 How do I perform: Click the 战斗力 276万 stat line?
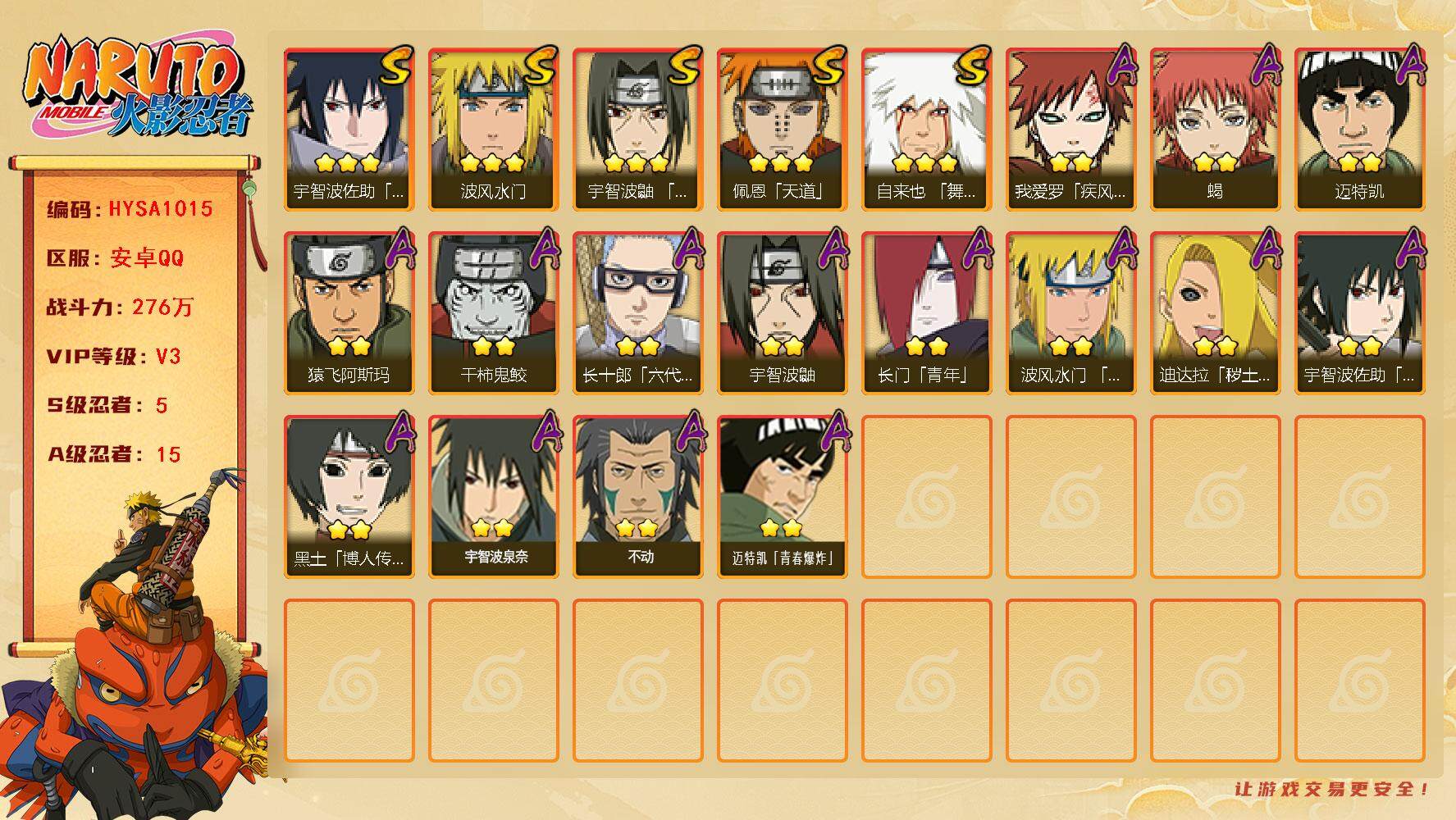point(120,307)
